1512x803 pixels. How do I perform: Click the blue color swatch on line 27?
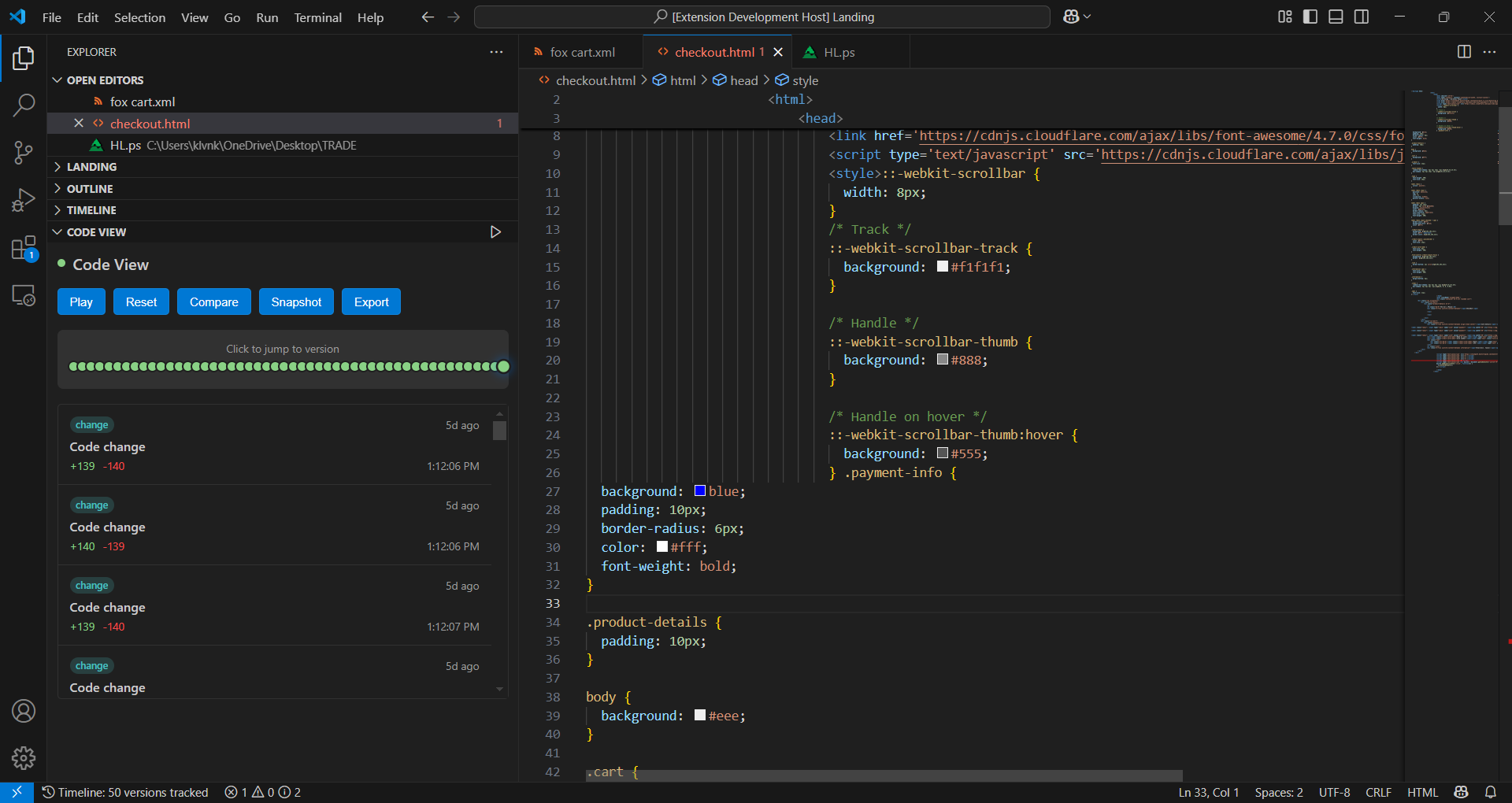tap(699, 491)
